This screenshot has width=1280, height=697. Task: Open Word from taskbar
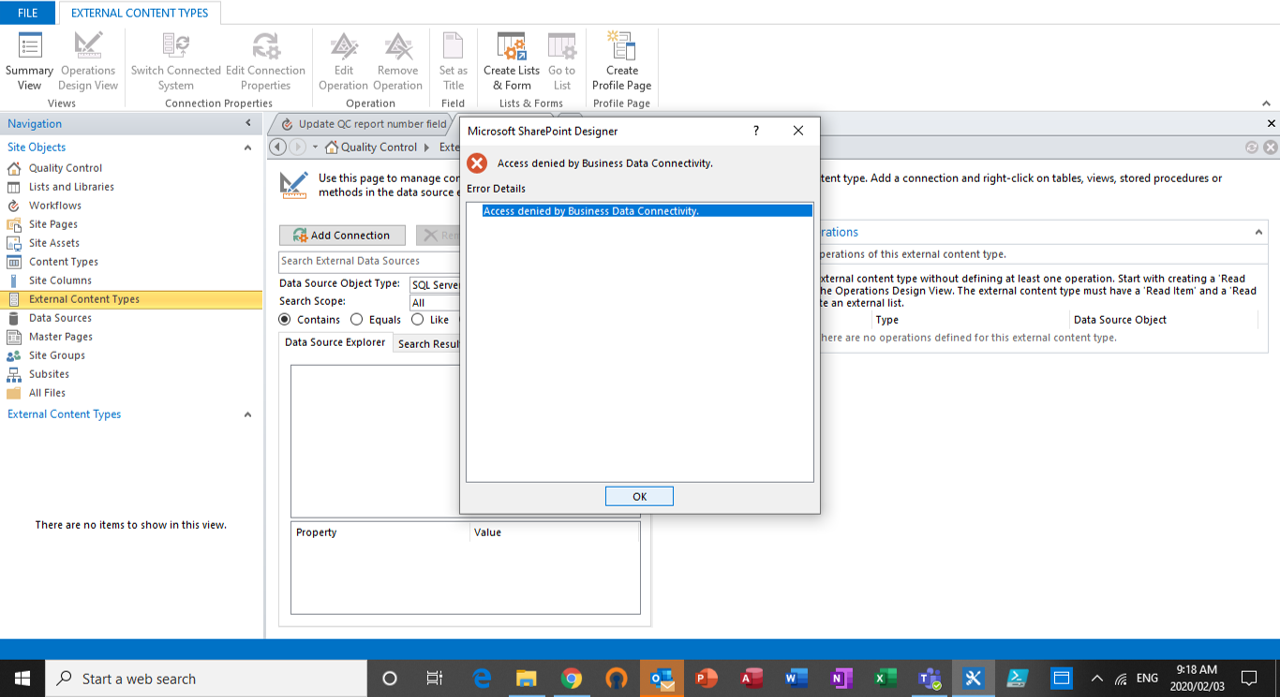[797, 678]
